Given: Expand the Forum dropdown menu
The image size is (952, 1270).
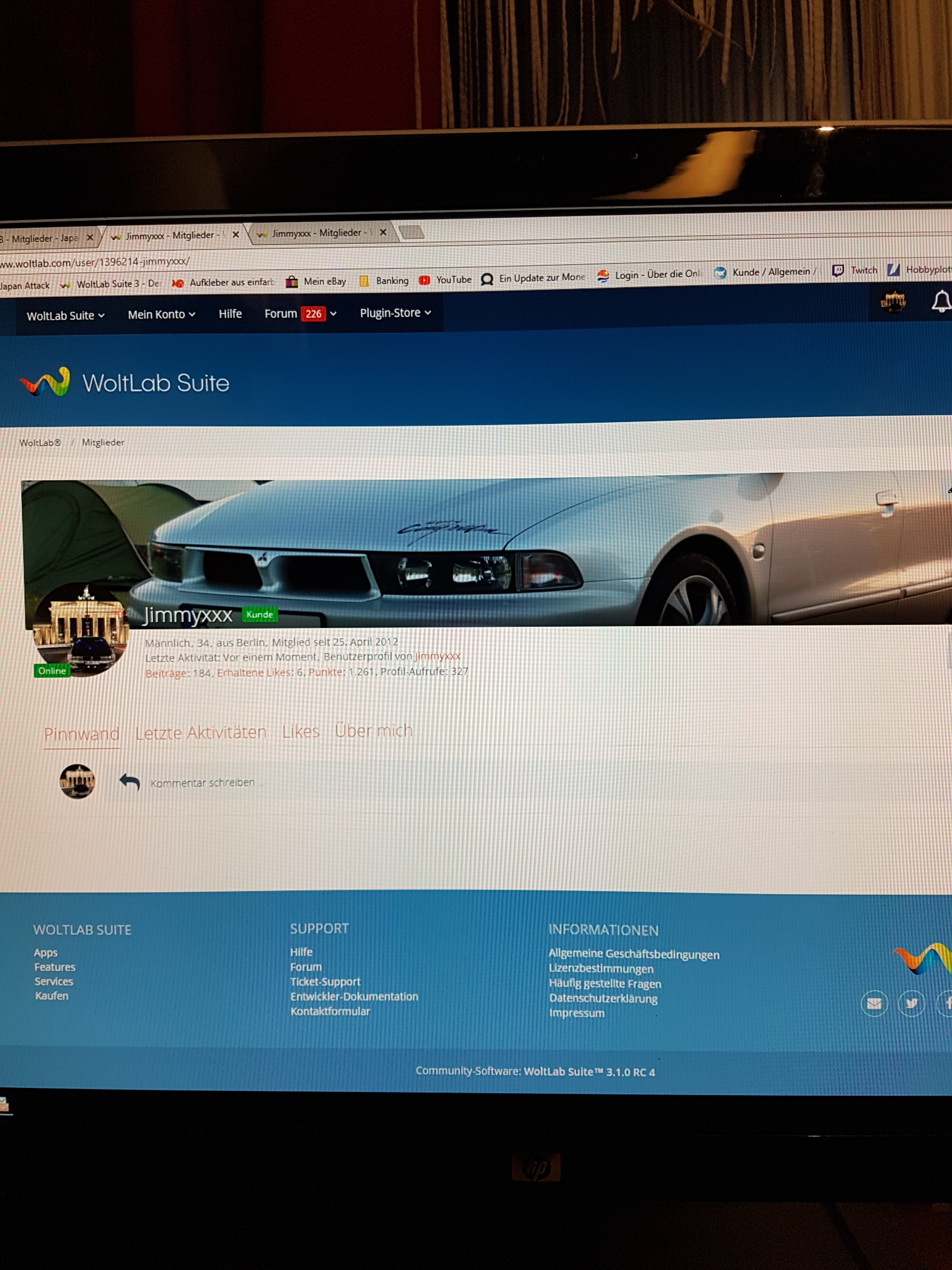Looking at the screenshot, I should (300, 313).
